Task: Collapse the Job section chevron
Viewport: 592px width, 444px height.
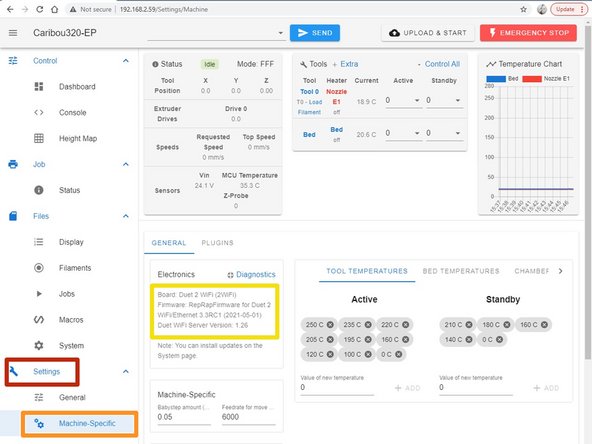Action: click(x=126, y=164)
